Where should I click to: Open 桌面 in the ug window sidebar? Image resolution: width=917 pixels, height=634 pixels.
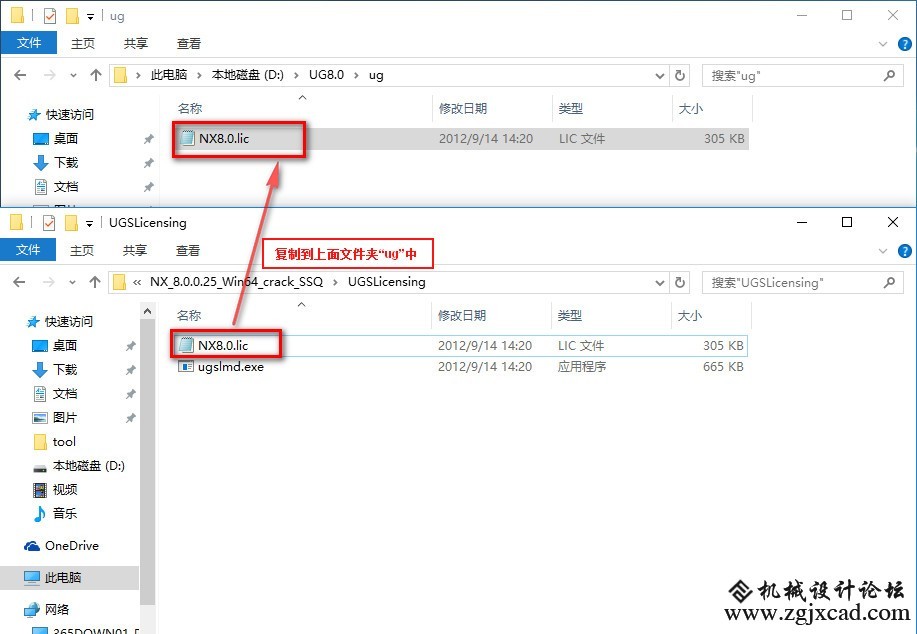[66, 139]
